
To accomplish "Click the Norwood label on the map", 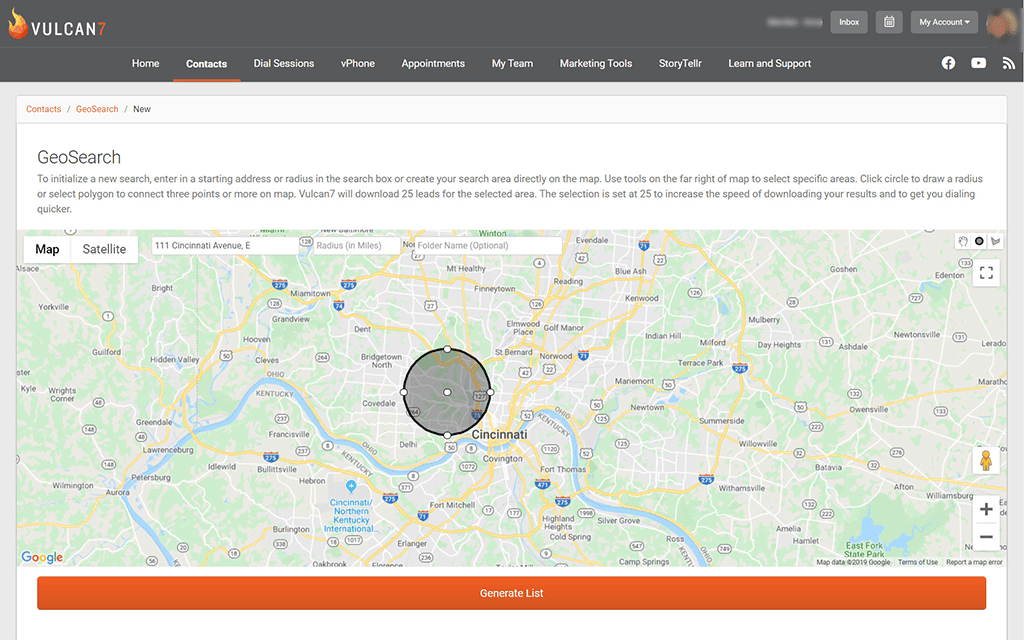I will pyautogui.click(x=556, y=357).
